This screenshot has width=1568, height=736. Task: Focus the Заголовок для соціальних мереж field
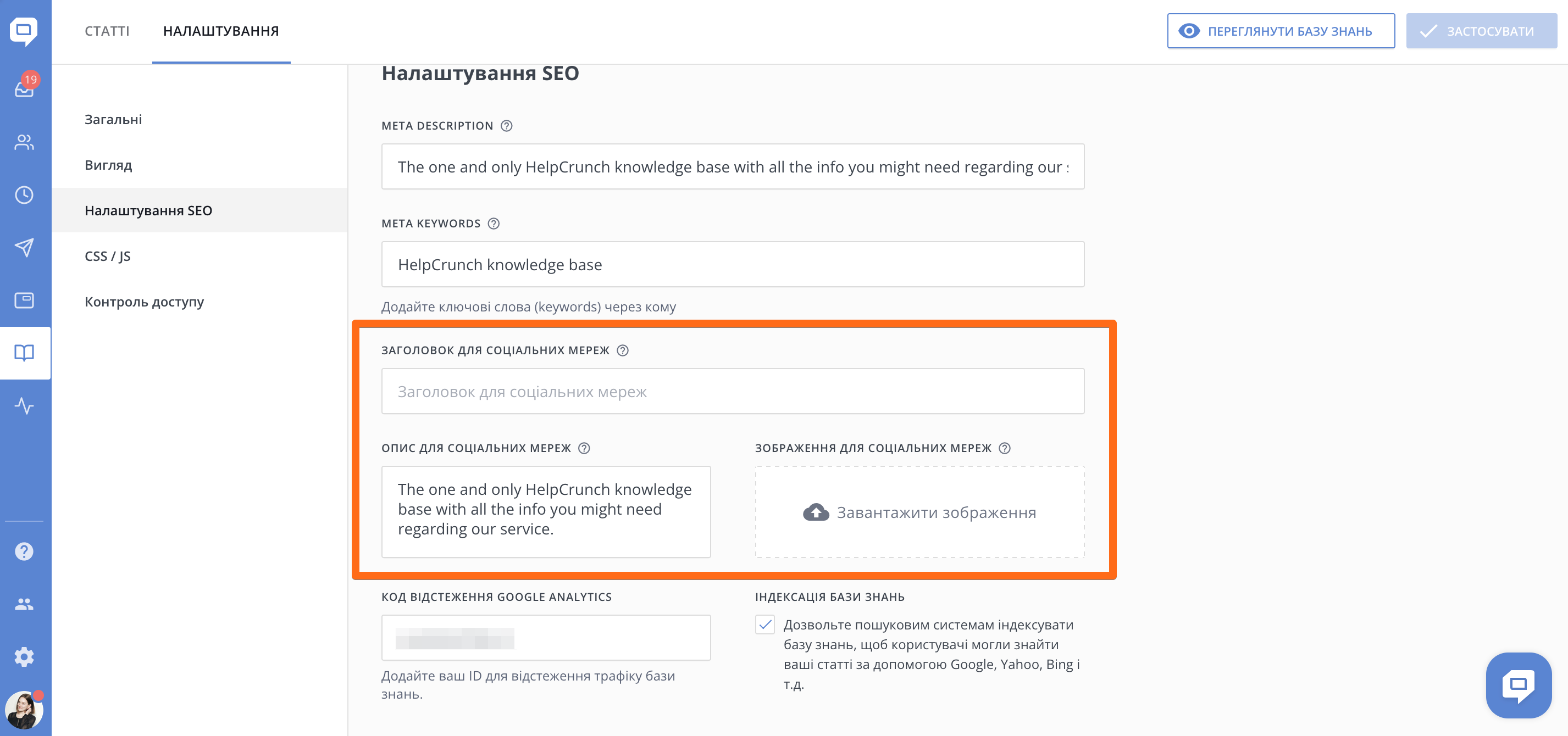[732, 392]
